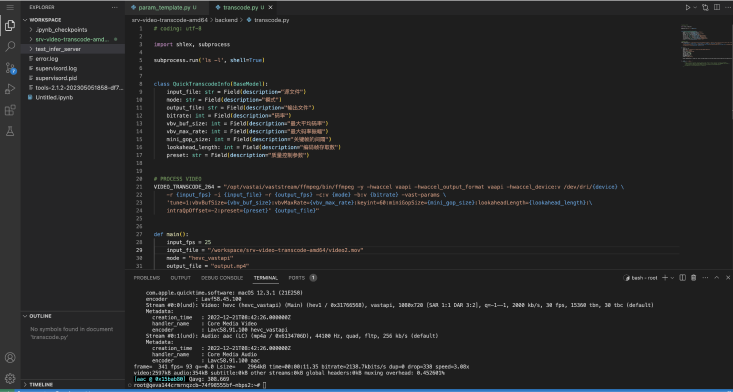
Task: Open the Source Control view
Action: 10,68
